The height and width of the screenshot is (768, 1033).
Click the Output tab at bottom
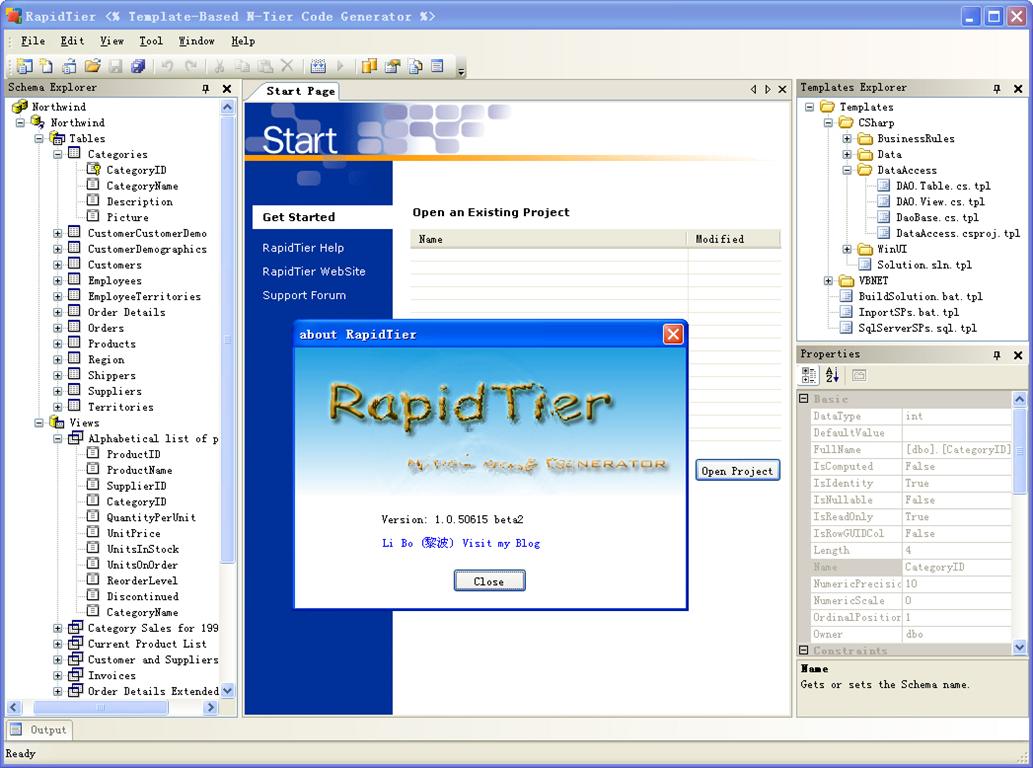click(x=39, y=730)
